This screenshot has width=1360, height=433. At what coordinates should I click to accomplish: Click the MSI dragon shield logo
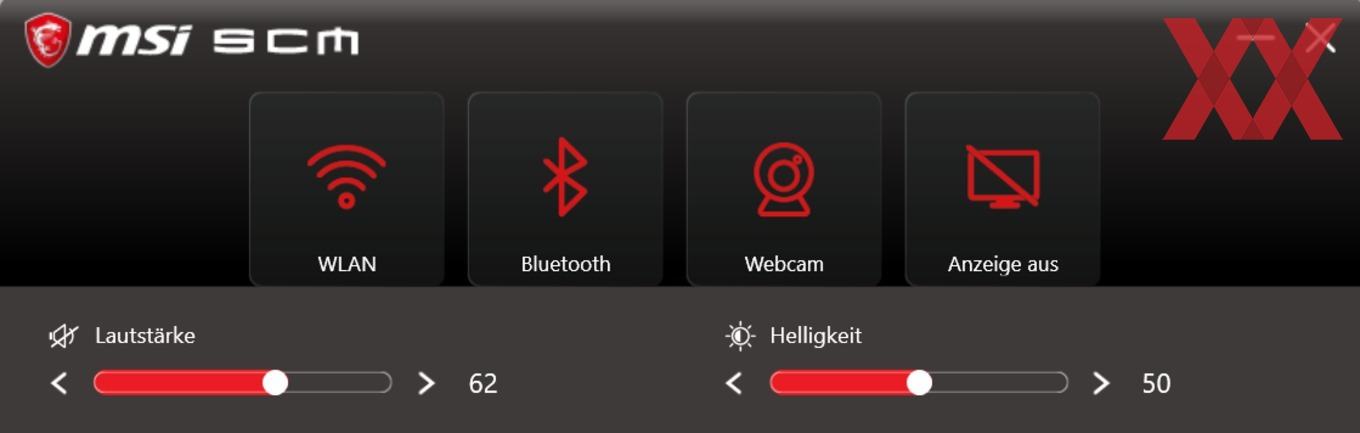[x=47, y=40]
